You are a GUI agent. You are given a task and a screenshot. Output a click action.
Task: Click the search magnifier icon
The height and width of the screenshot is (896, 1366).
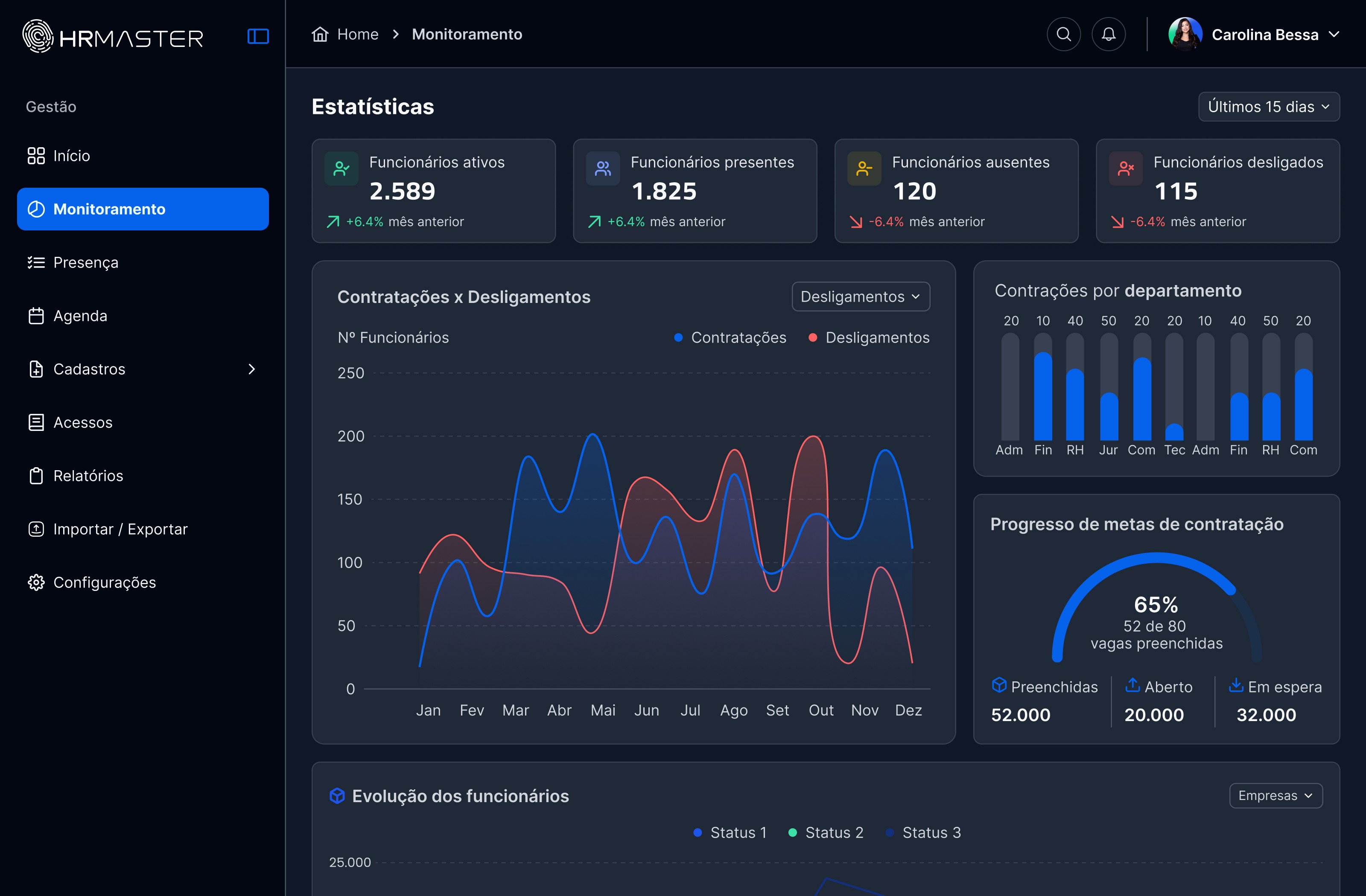tap(1063, 35)
